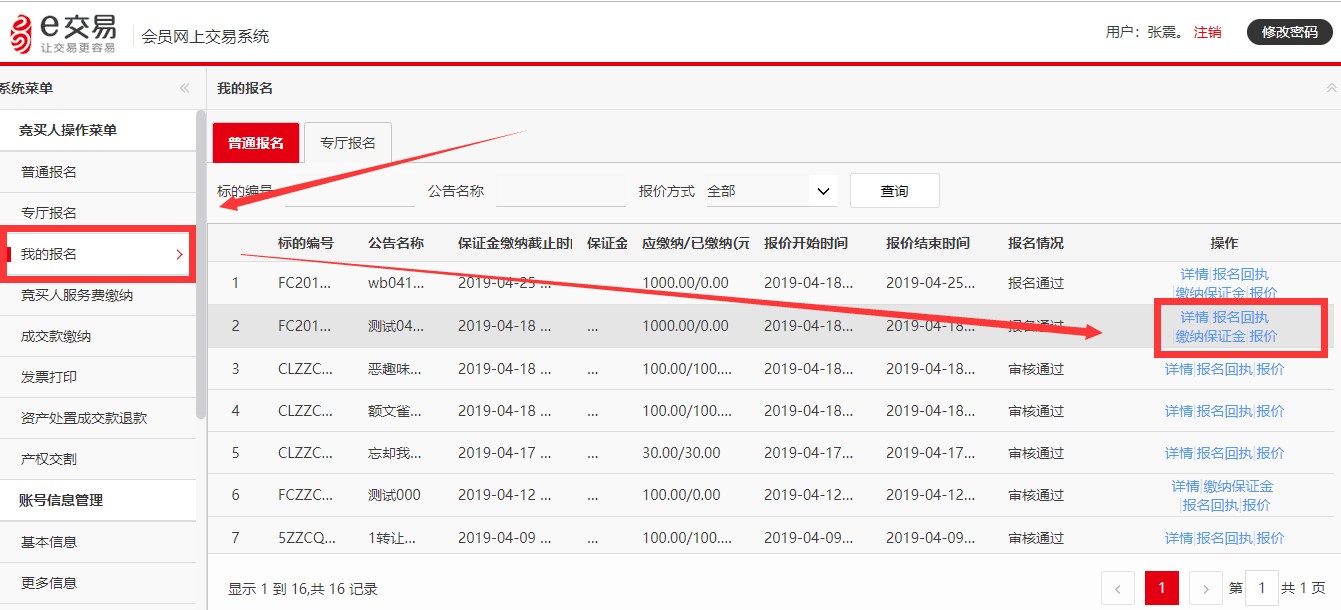Select the 普通报名 tab
This screenshot has height=610, width=1341.
[x=256, y=143]
